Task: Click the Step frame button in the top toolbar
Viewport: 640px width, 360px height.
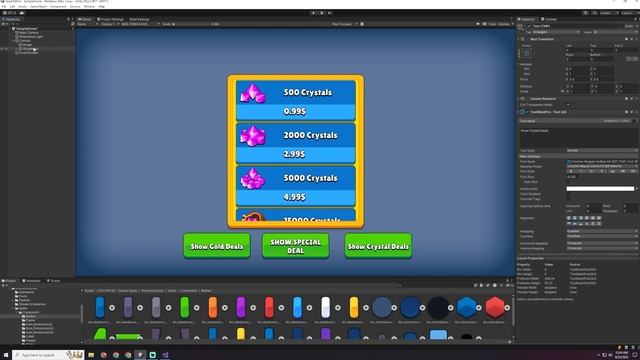Action: (330, 13)
